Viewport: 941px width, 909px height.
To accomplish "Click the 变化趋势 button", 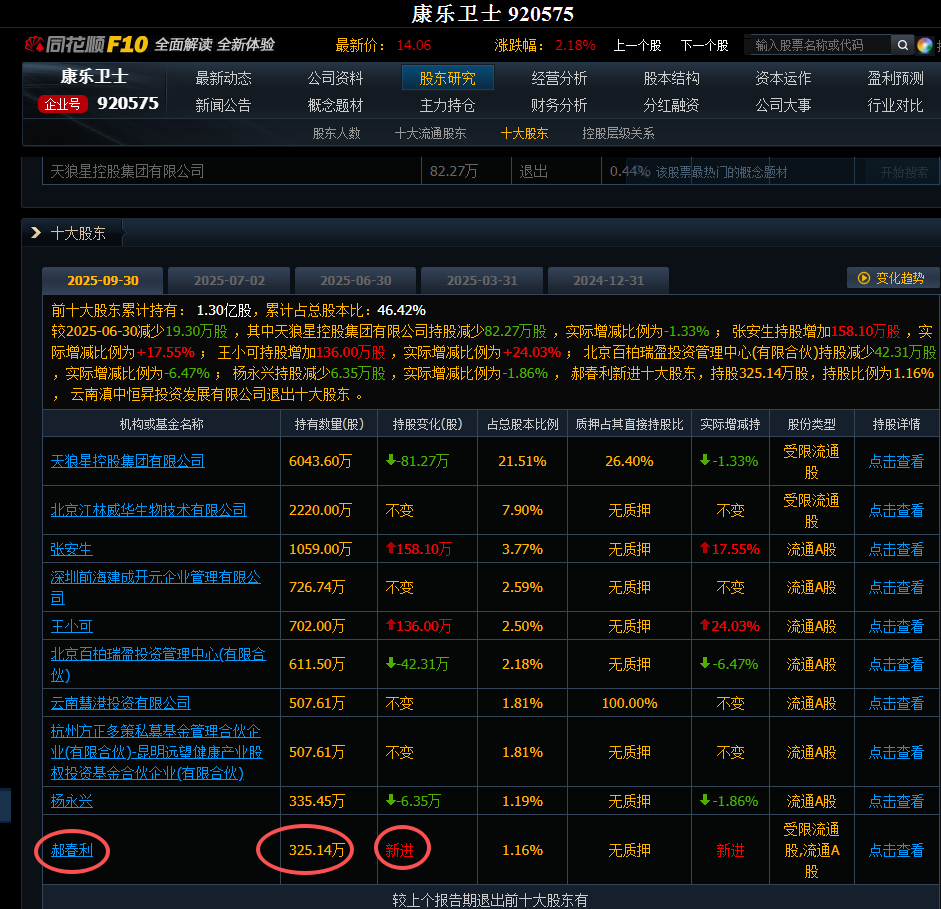I will click(x=893, y=278).
